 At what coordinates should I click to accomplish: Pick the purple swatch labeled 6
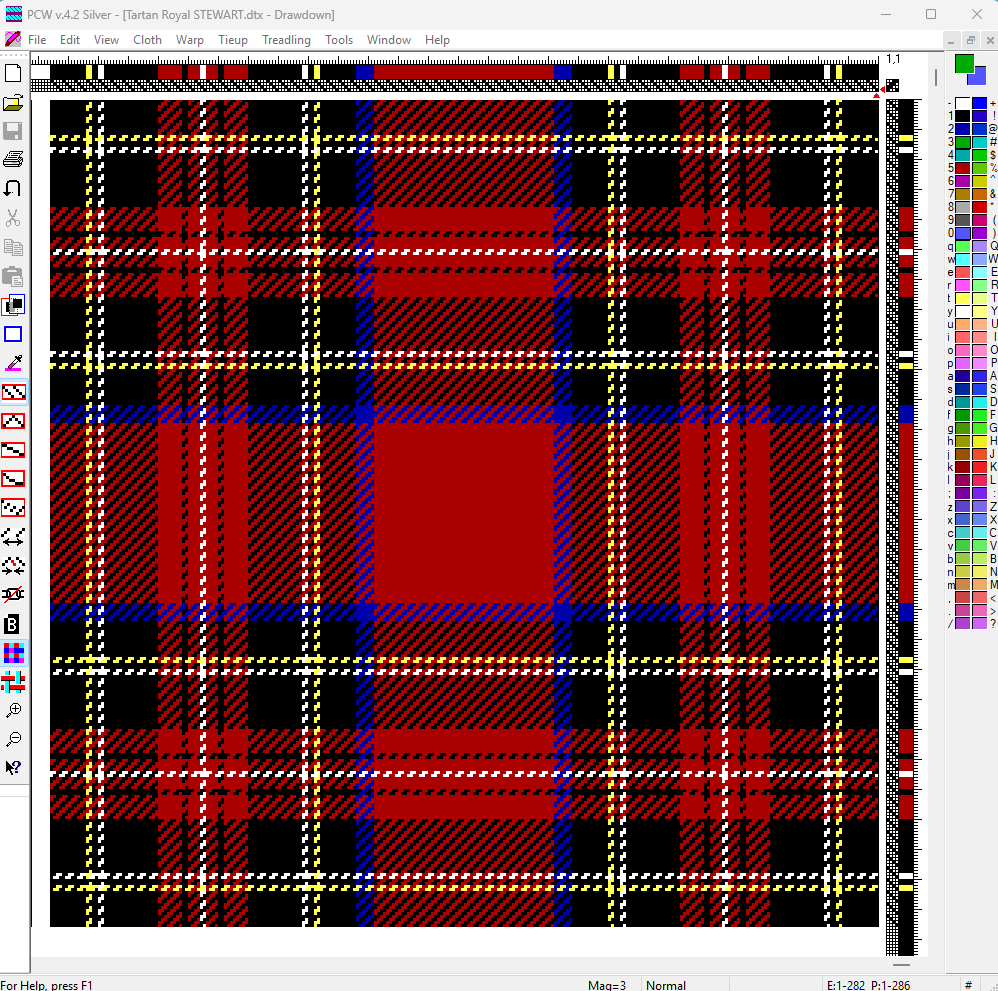[x=962, y=181]
